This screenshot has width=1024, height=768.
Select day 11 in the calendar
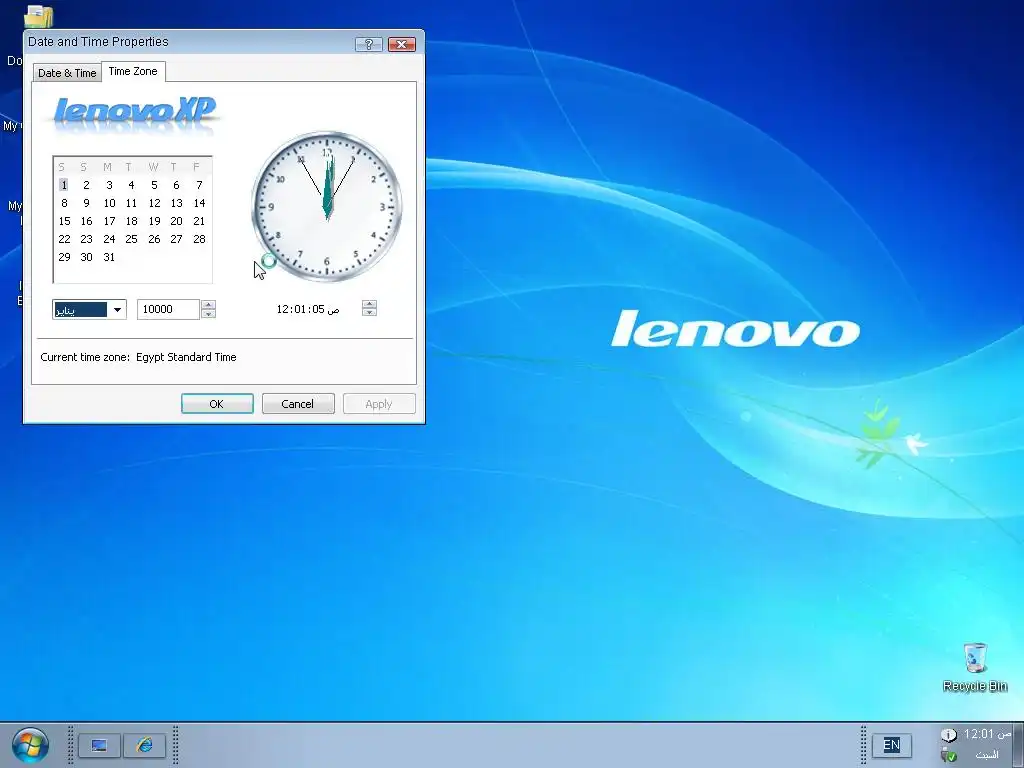pyautogui.click(x=131, y=203)
